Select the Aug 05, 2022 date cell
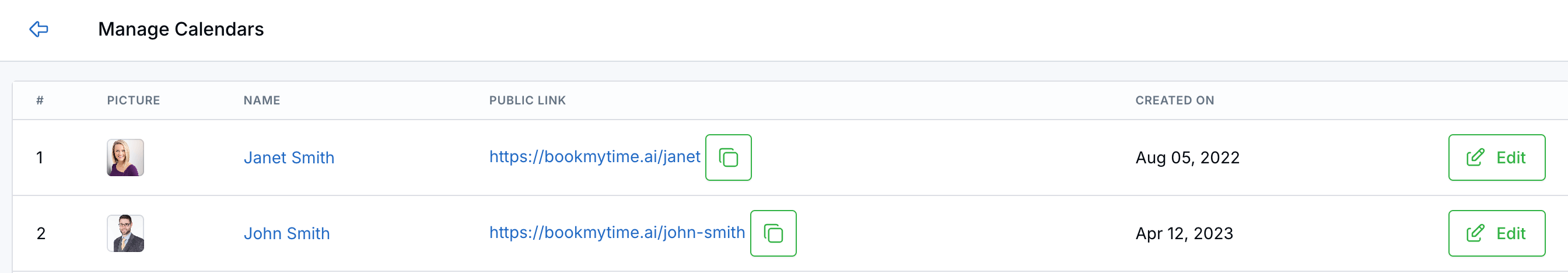The width and height of the screenshot is (1568, 273). pos(1187,158)
